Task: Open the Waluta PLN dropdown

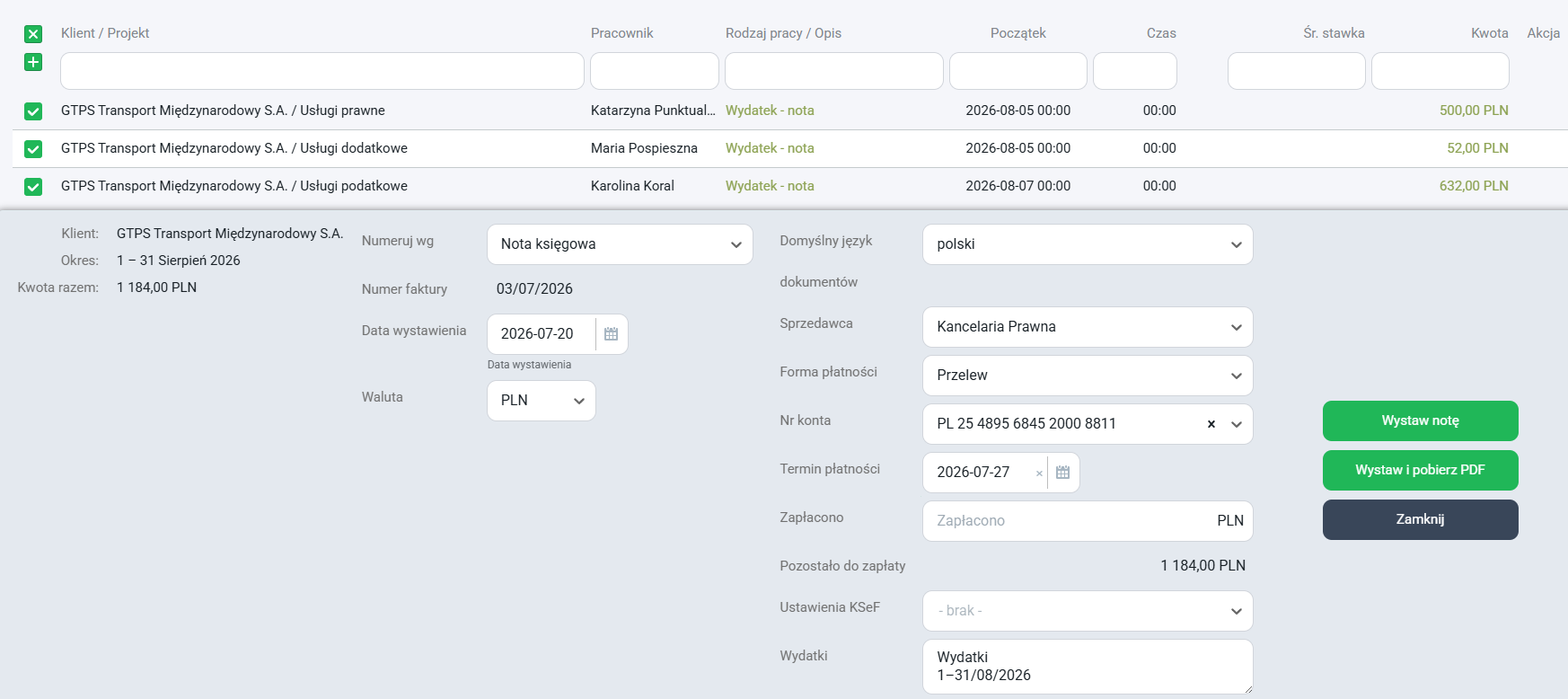Action: pyautogui.click(x=542, y=401)
